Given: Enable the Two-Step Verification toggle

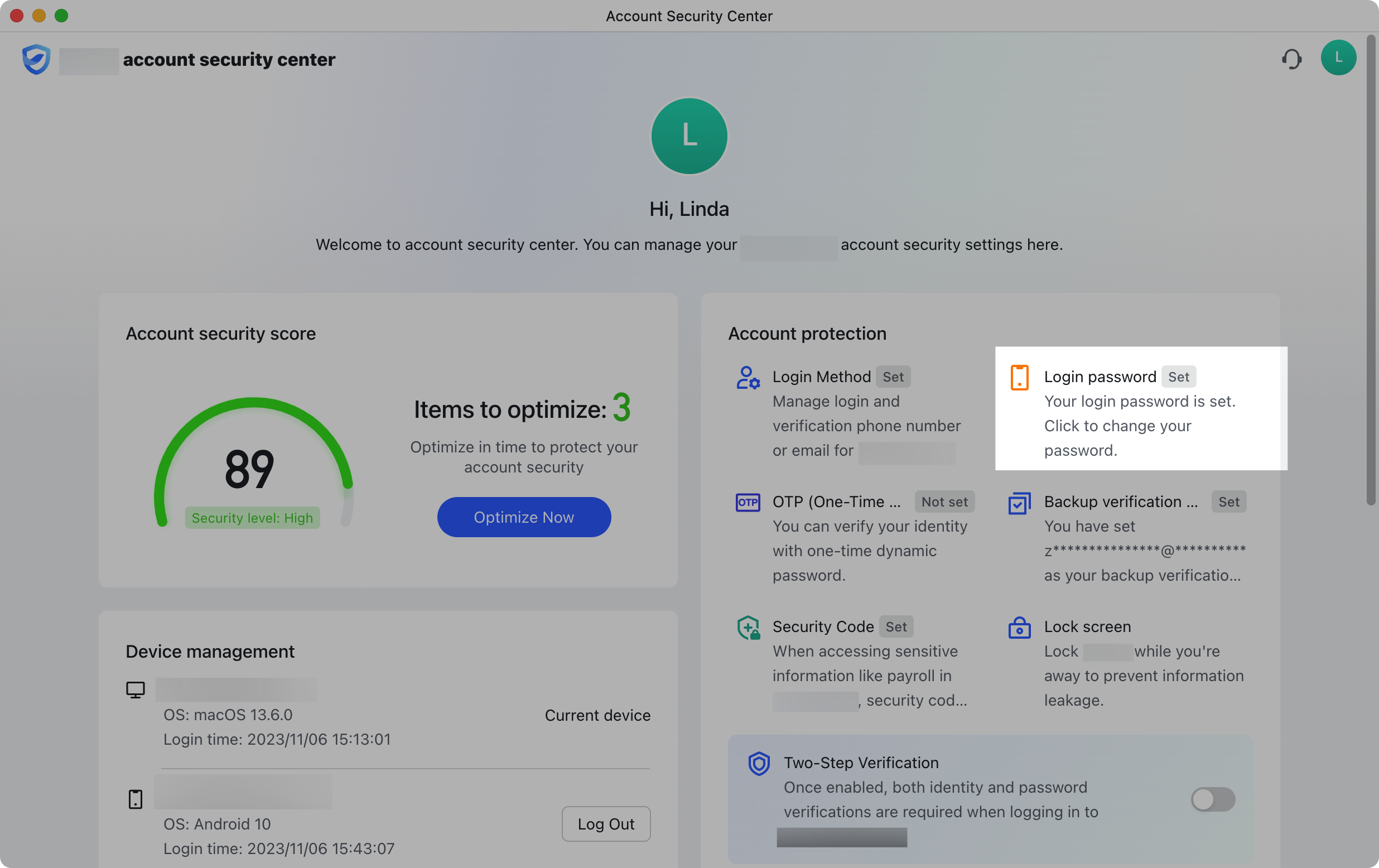Looking at the screenshot, I should [1212, 800].
